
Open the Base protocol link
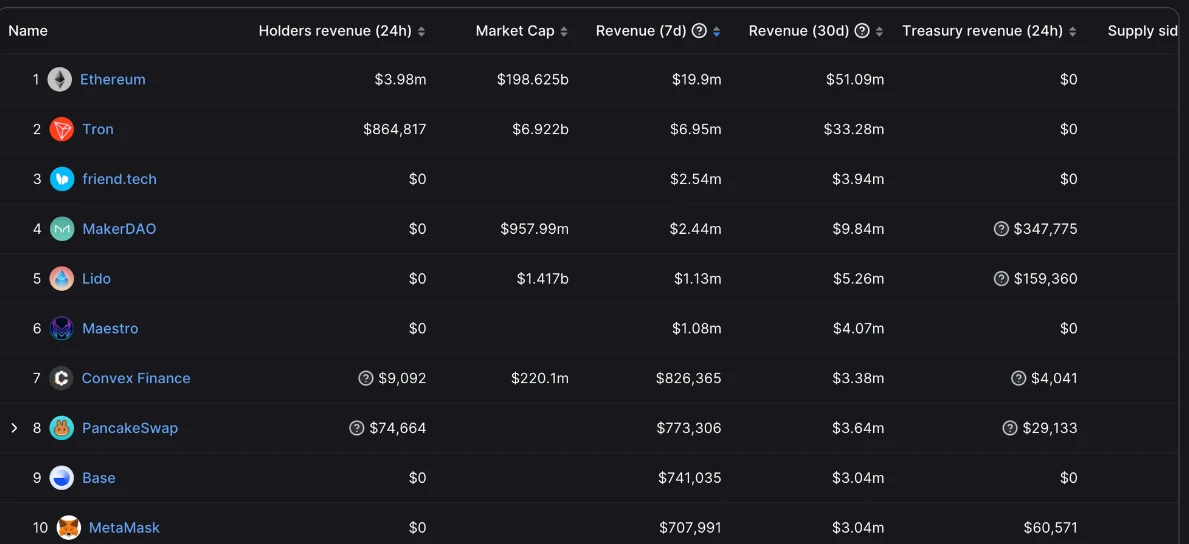(x=99, y=478)
